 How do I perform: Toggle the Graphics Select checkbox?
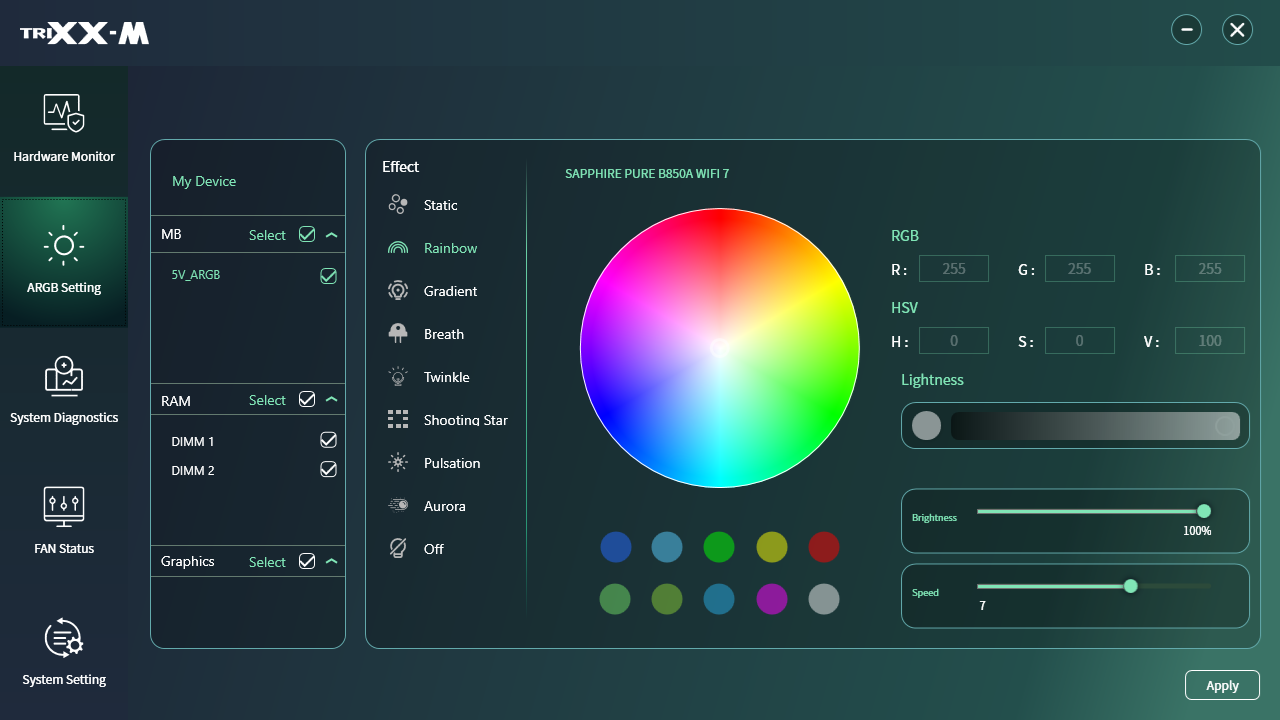[x=307, y=561]
